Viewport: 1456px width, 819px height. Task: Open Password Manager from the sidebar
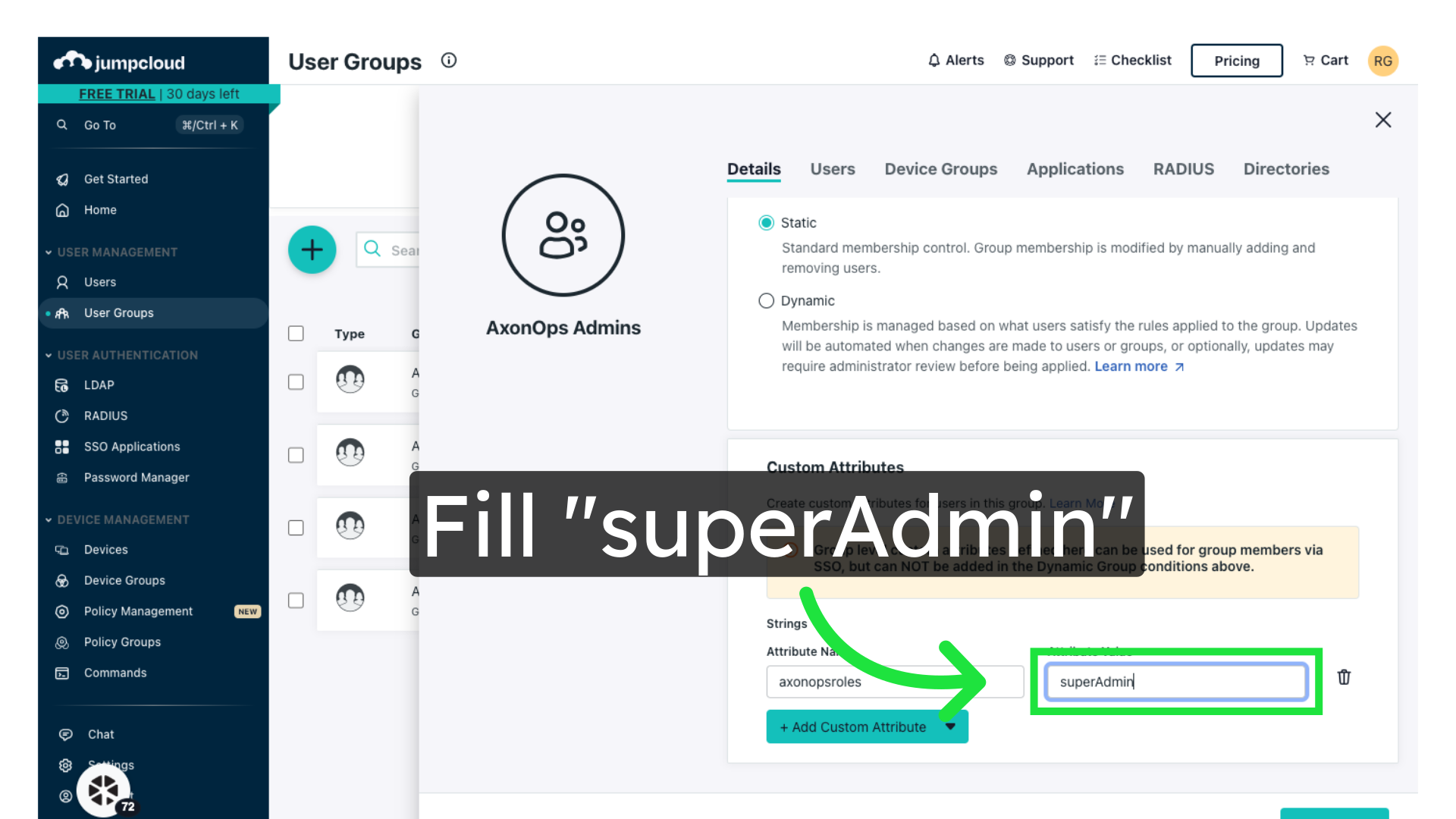click(x=136, y=478)
